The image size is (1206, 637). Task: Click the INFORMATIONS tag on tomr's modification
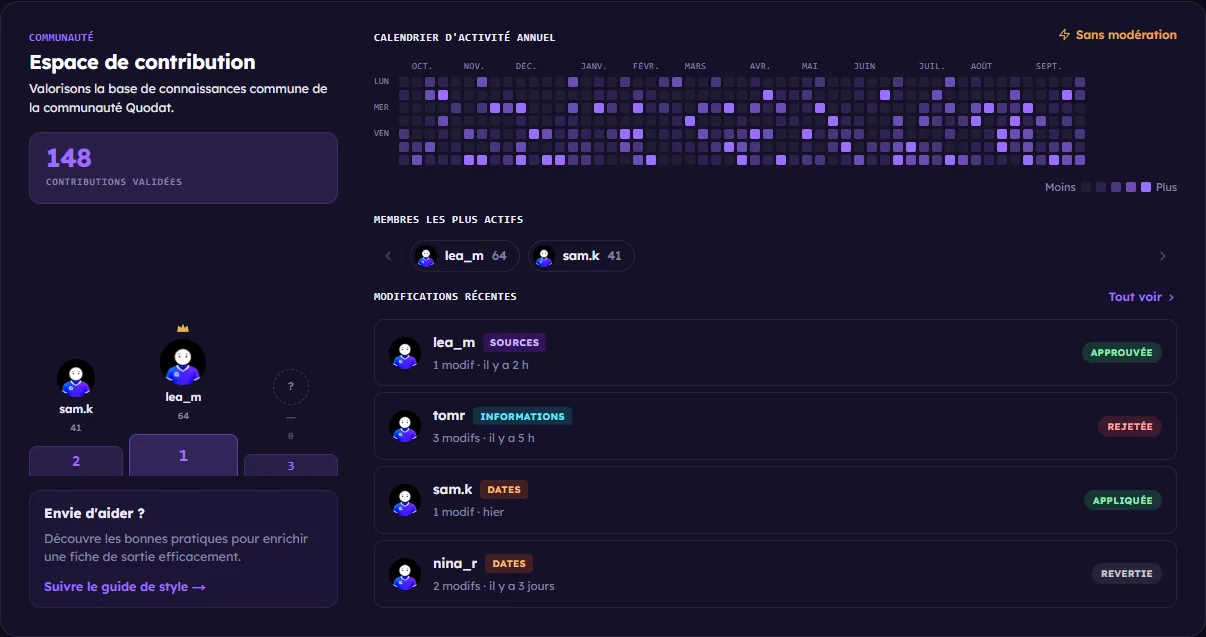[522, 417]
